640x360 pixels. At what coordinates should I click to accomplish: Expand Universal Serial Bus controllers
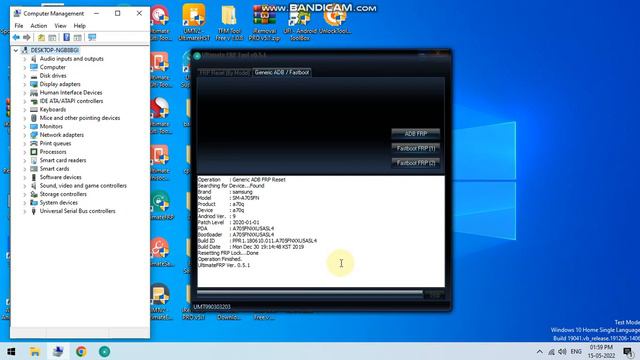point(25,211)
